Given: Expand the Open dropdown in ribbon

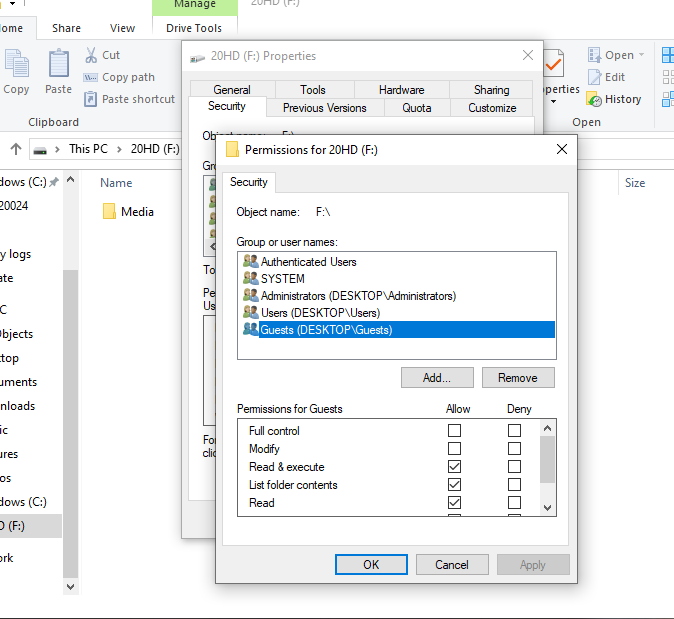Looking at the screenshot, I should tap(641, 55).
